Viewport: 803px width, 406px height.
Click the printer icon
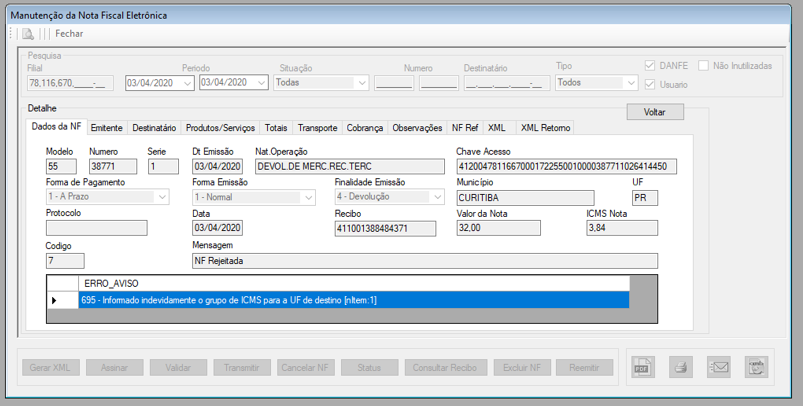point(681,367)
